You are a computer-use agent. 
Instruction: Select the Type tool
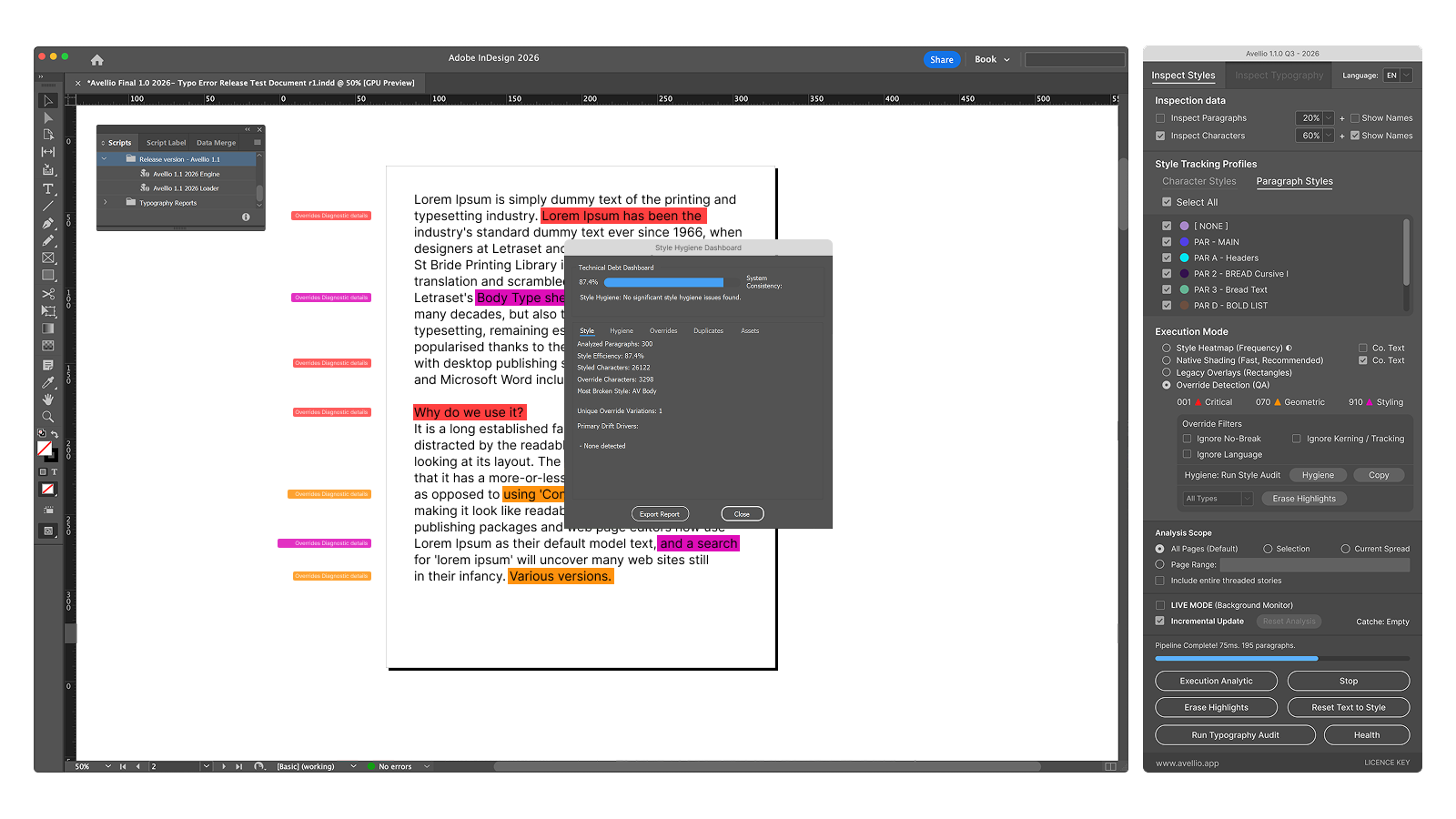click(x=48, y=188)
